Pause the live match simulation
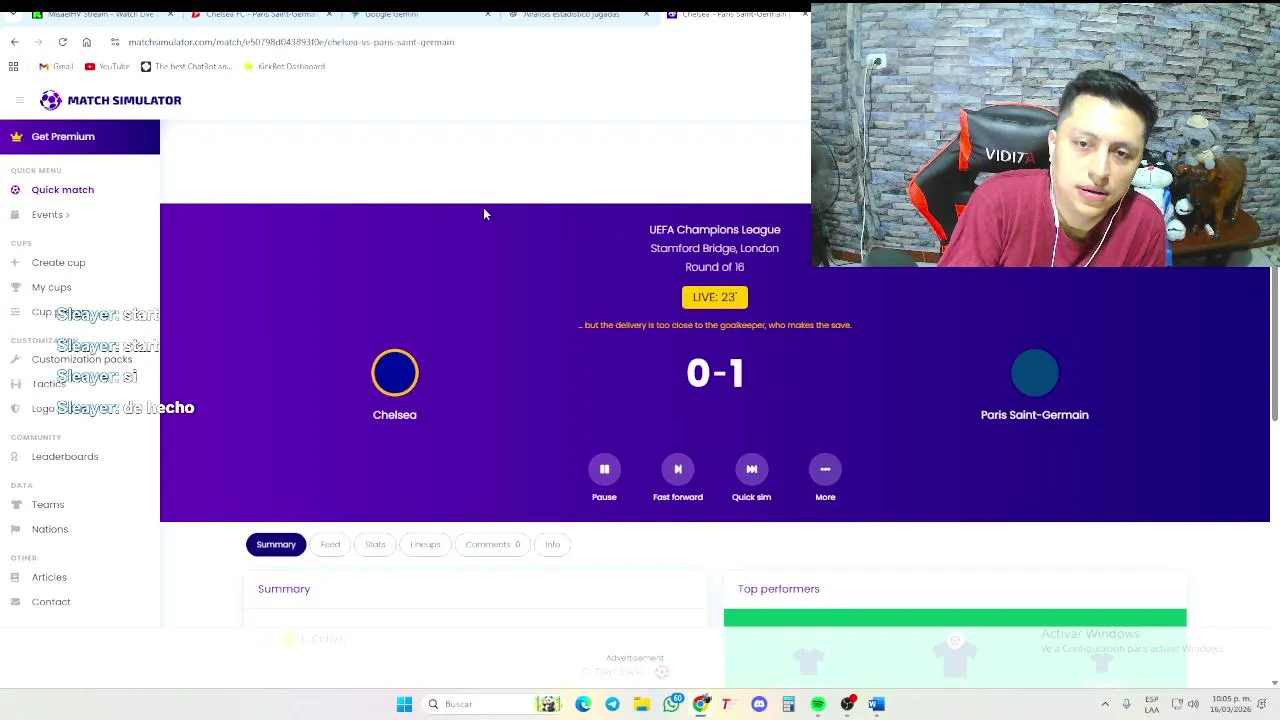Image resolution: width=1280 pixels, height=720 pixels. tap(604, 469)
